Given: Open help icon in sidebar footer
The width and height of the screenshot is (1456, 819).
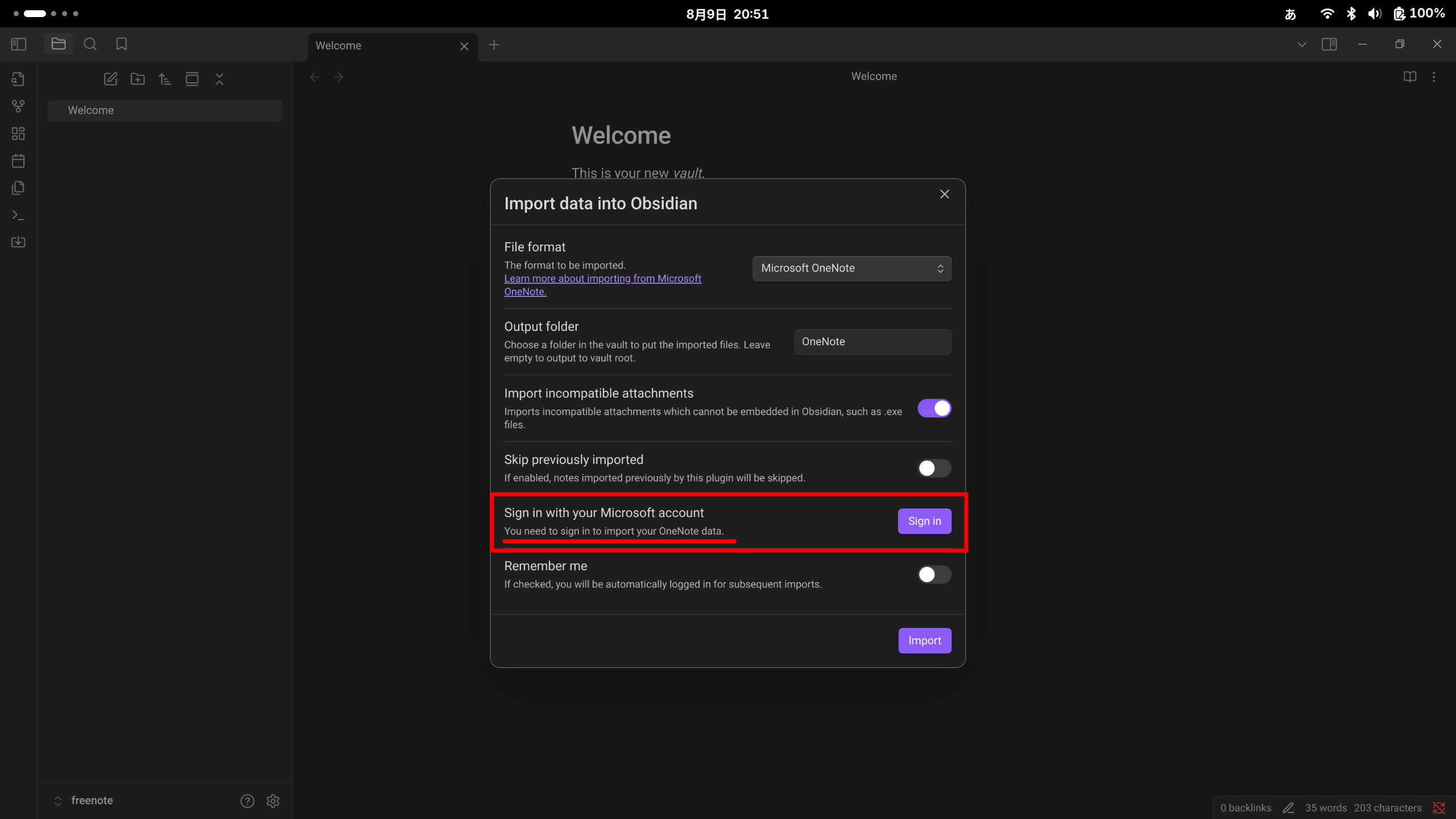Looking at the screenshot, I should click(247, 801).
